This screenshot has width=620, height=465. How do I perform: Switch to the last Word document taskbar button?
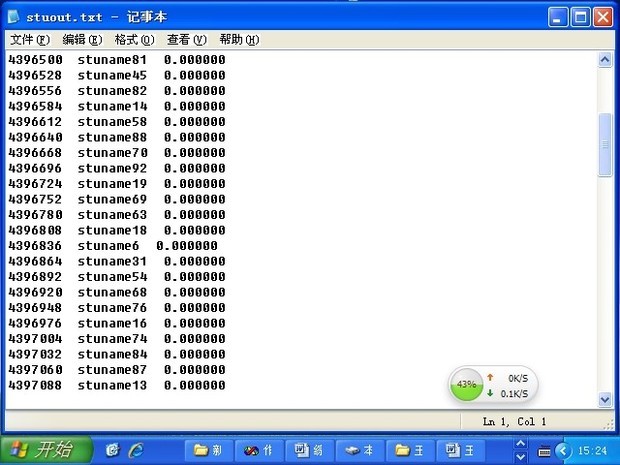pos(460,450)
